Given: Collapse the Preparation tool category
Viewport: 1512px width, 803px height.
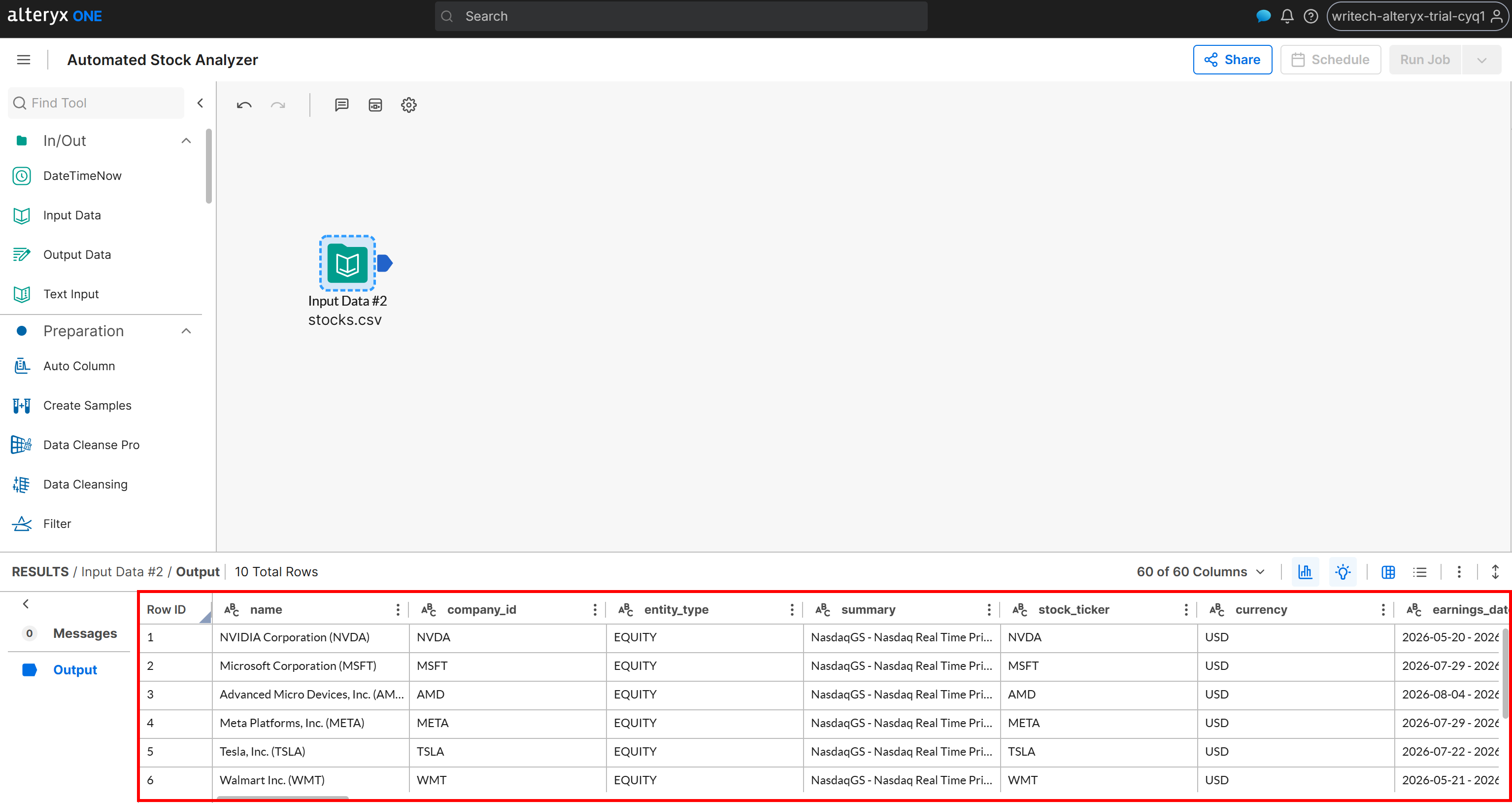Looking at the screenshot, I should coord(186,331).
